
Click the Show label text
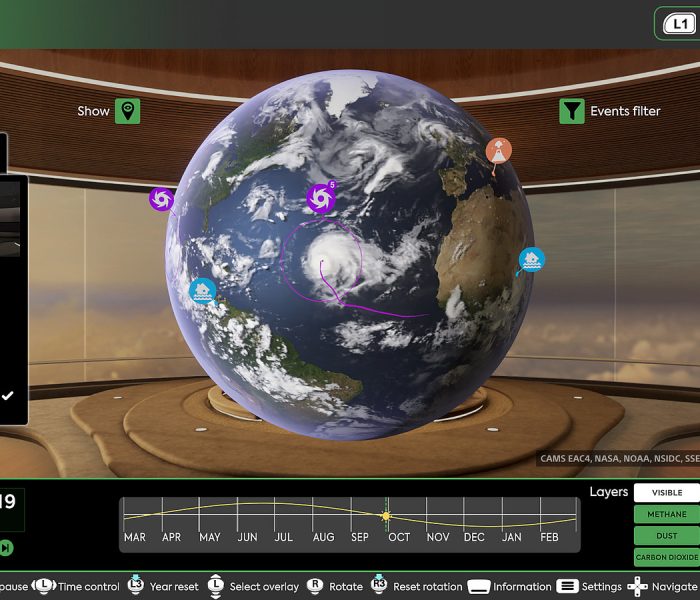click(93, 111)
